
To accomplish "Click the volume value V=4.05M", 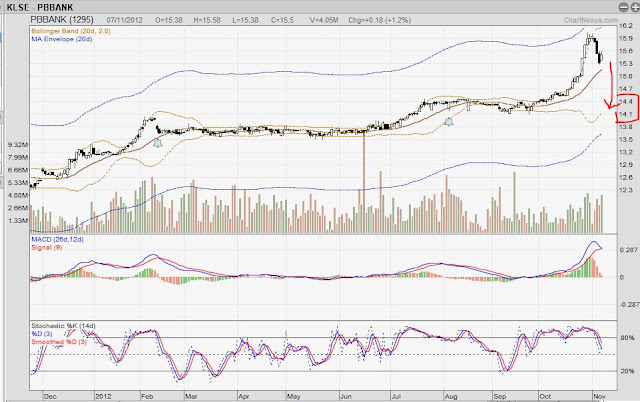I will tap(324, 20).
